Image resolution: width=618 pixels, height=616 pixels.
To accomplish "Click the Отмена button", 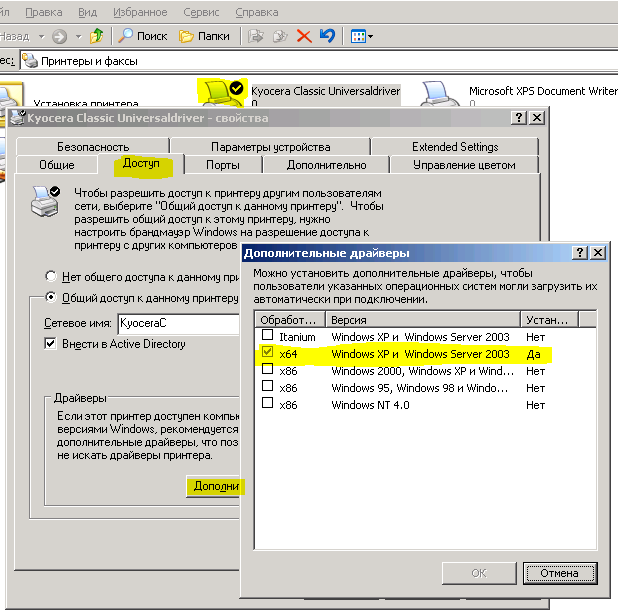I will pyautogui.click(x=560, y=573).
